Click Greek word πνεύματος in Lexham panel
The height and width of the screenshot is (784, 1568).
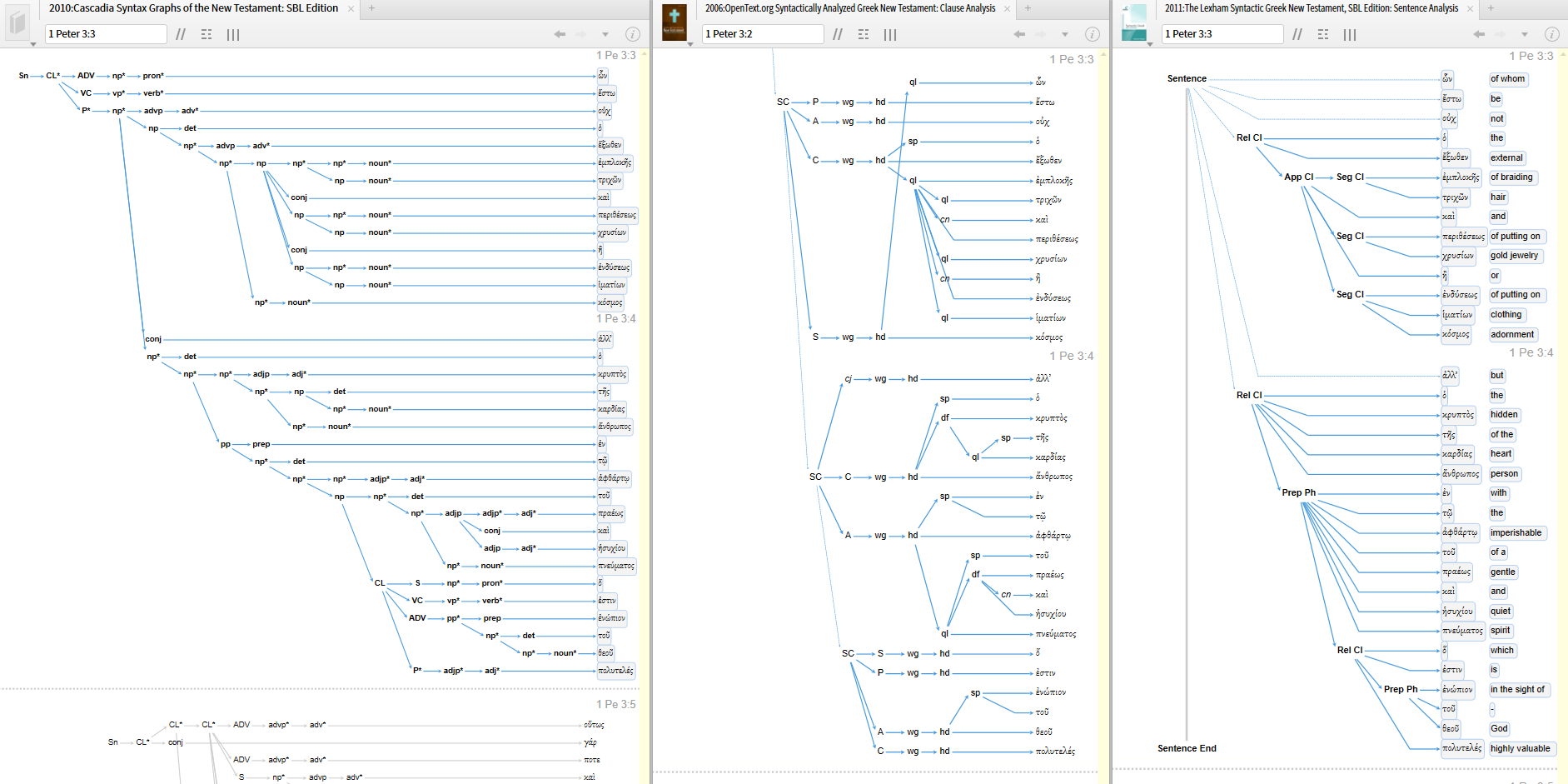coord(1462,631)
